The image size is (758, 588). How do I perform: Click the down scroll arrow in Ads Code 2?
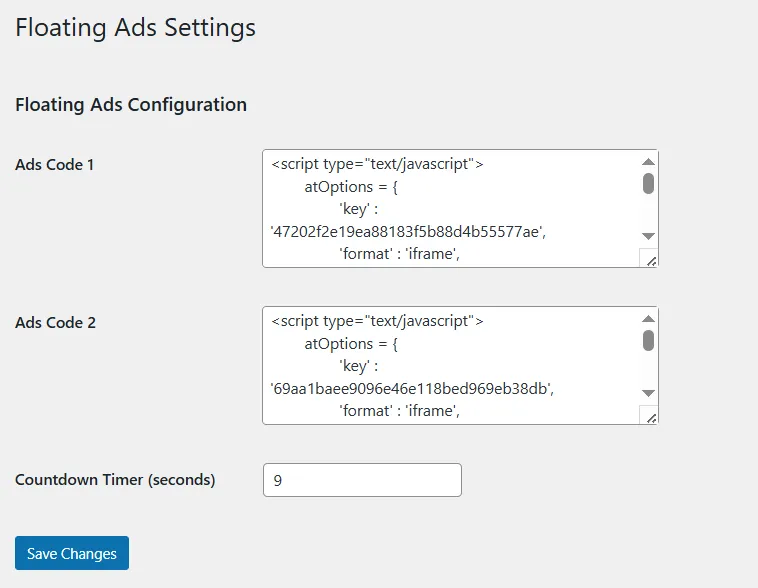click(648, 393)
